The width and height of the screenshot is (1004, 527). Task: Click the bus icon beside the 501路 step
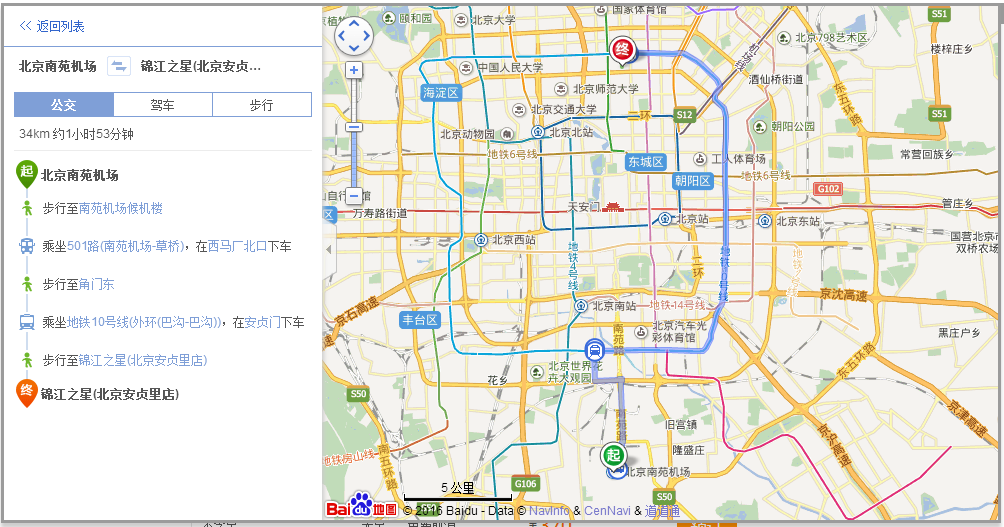pyautogui.click(x=27, y=246)
